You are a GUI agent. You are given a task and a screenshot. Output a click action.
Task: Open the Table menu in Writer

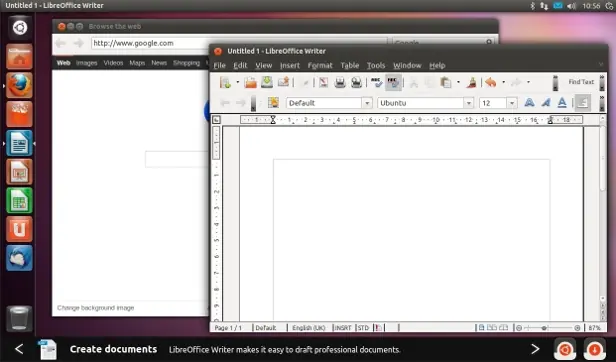coord(350,65)
